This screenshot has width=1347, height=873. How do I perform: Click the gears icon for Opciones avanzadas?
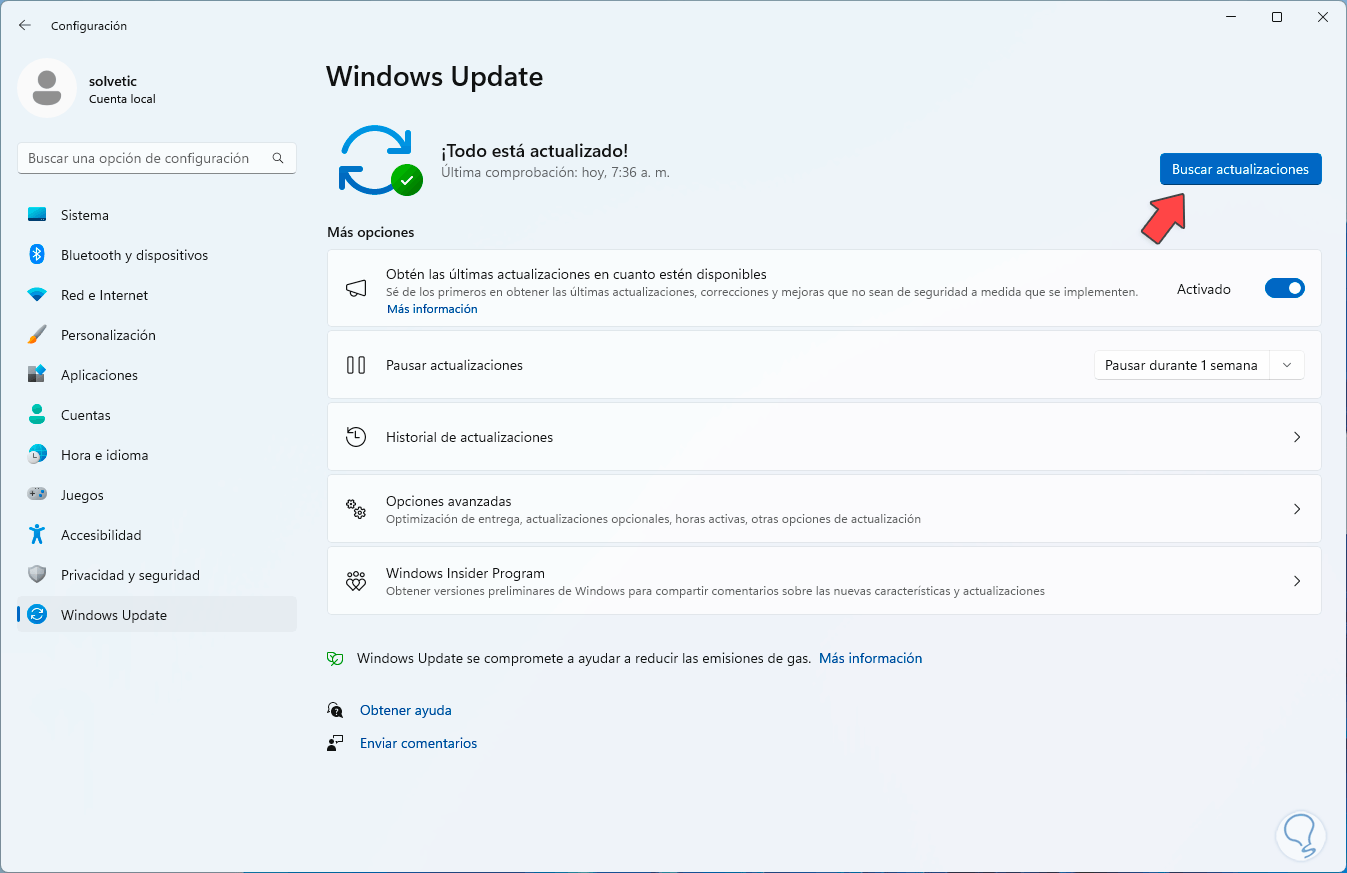[356, 509]
